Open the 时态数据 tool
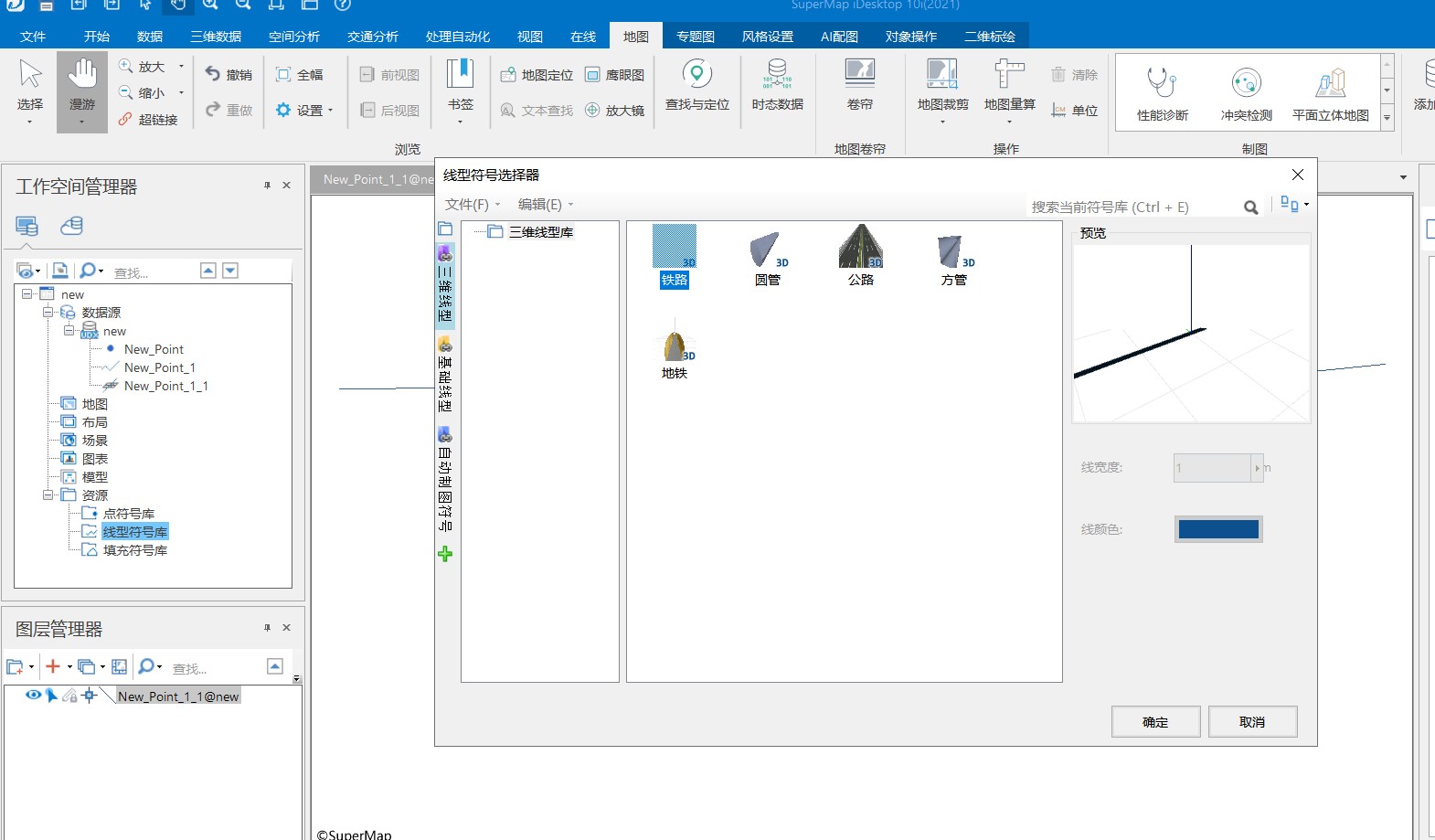Viewport: 1435px width, 840px height. pyautogui.click(x=778, y=85)
